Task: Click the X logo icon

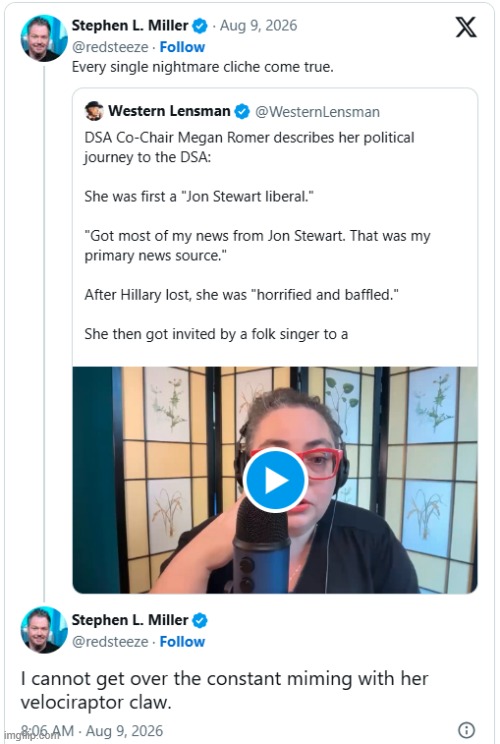Action: [466, 27]
